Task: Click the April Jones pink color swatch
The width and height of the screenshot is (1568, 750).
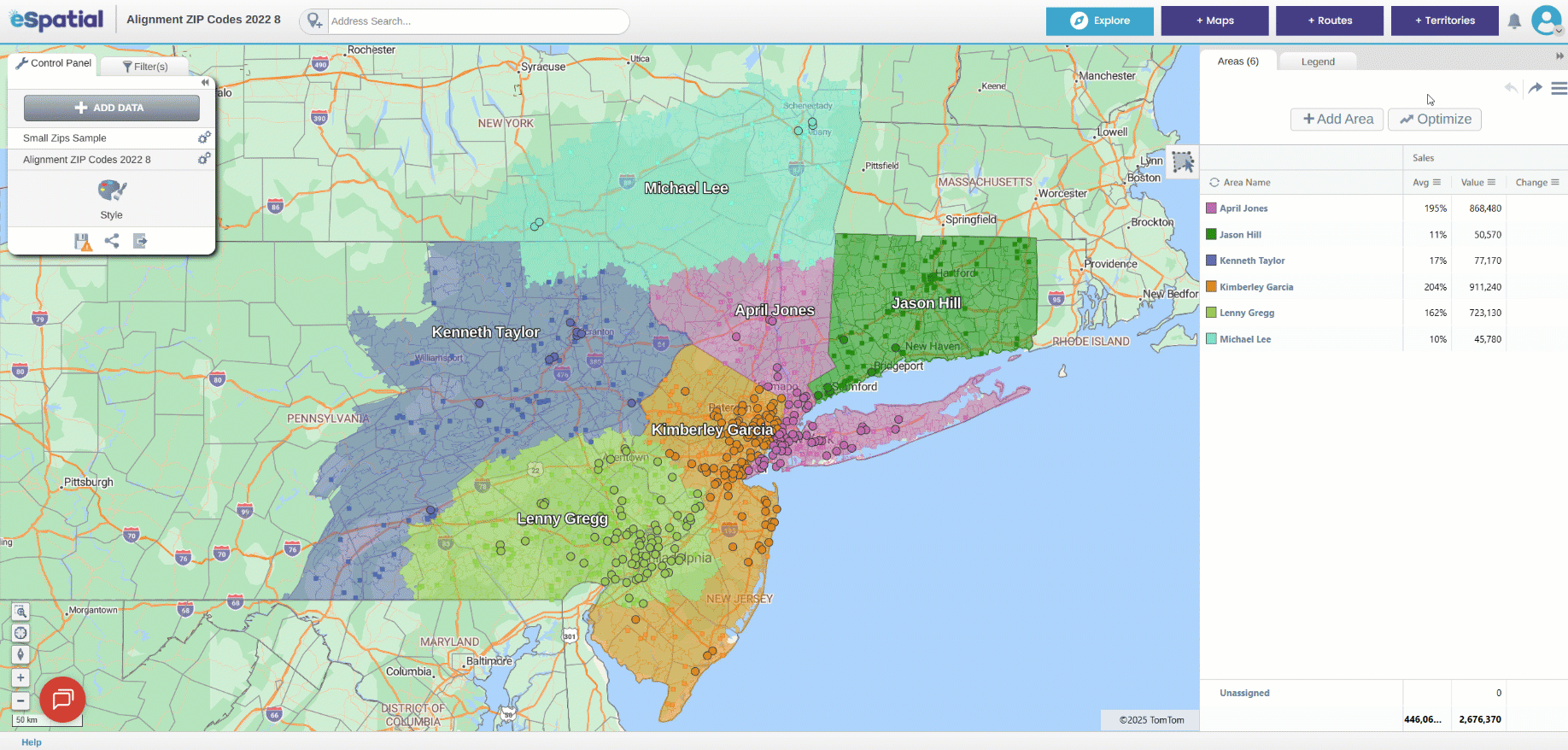Action: (x=1211, y=208)
